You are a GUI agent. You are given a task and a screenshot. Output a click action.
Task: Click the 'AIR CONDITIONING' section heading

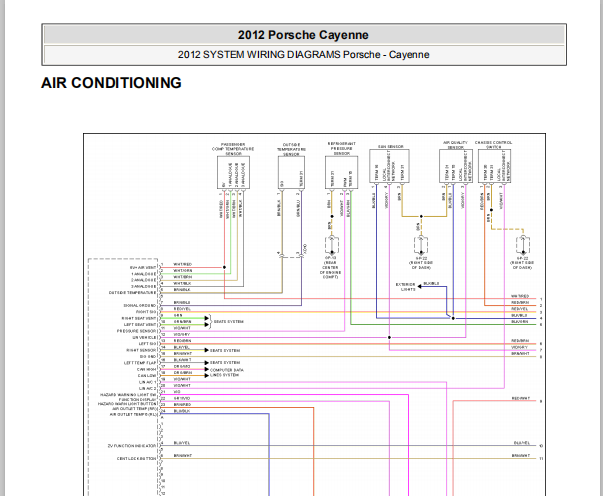[x=111, y=83]
